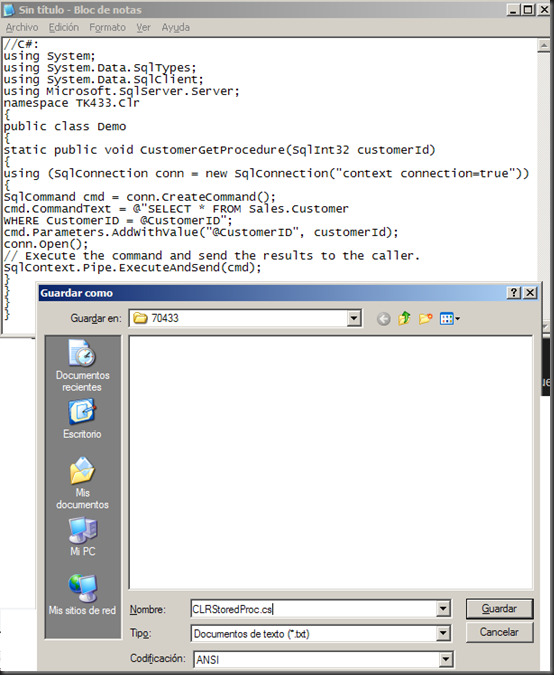Image resolution: width=554 pixels, height=675 pixels.
Task: Expand the Tipo file type dropdown
Action: 443,633
